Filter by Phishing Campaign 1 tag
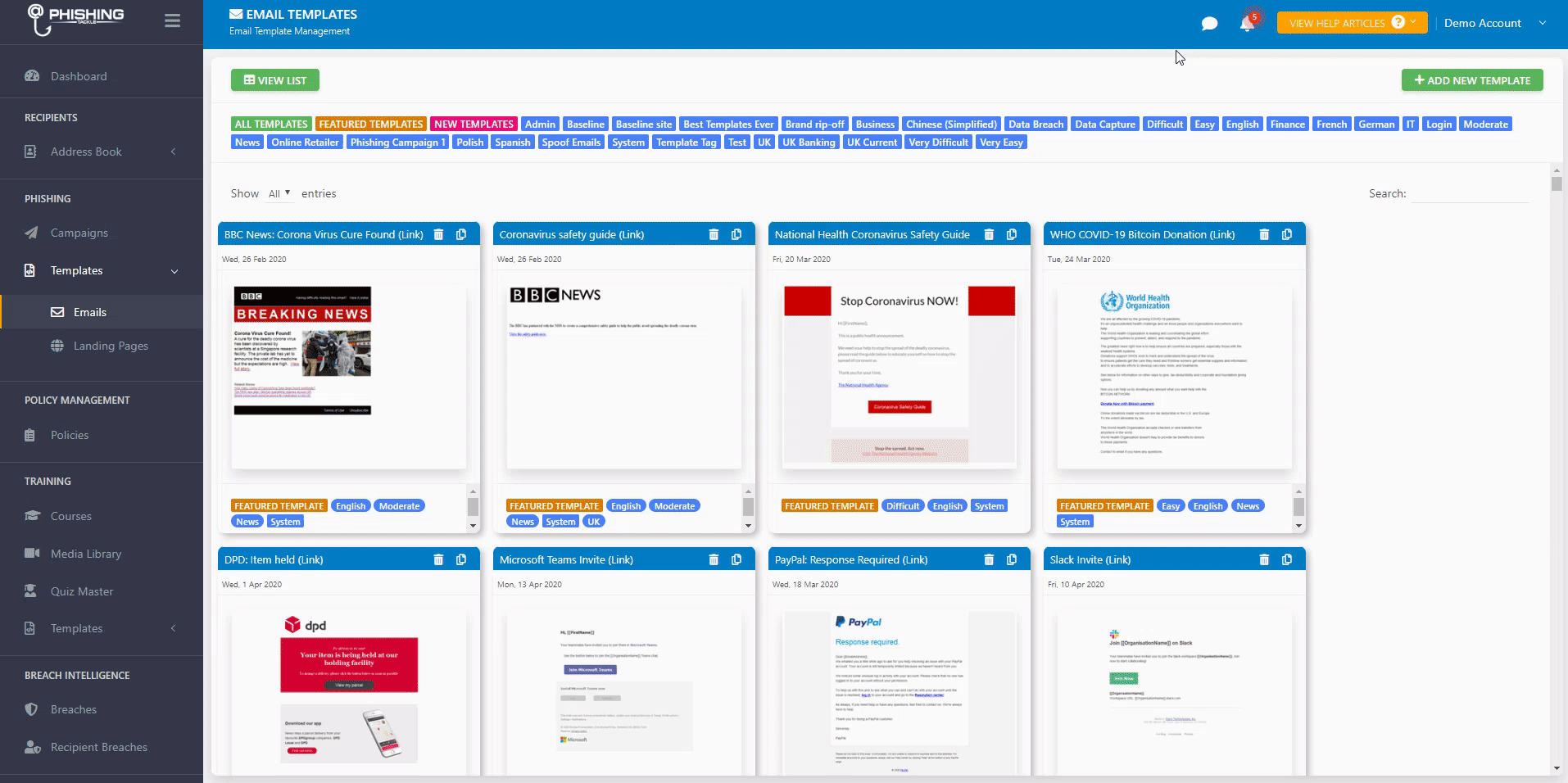Image resolution: width=1568 pixels, height=783 pixels. [397, 143]
